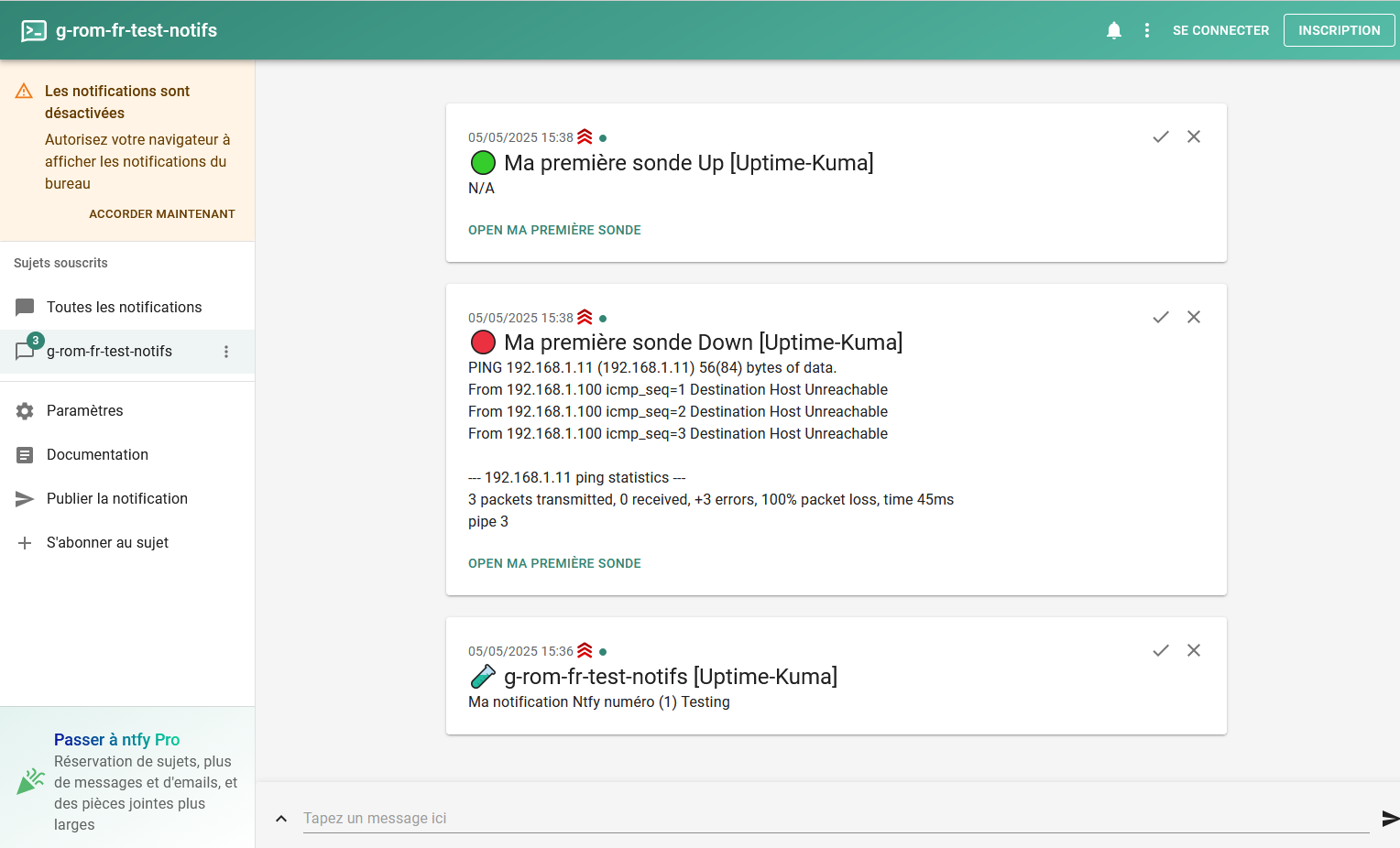The width and height of the screenshot is (1400, 848).
Task: Click SE CONNECTER to log in
Action: (x=1220, y=30)
